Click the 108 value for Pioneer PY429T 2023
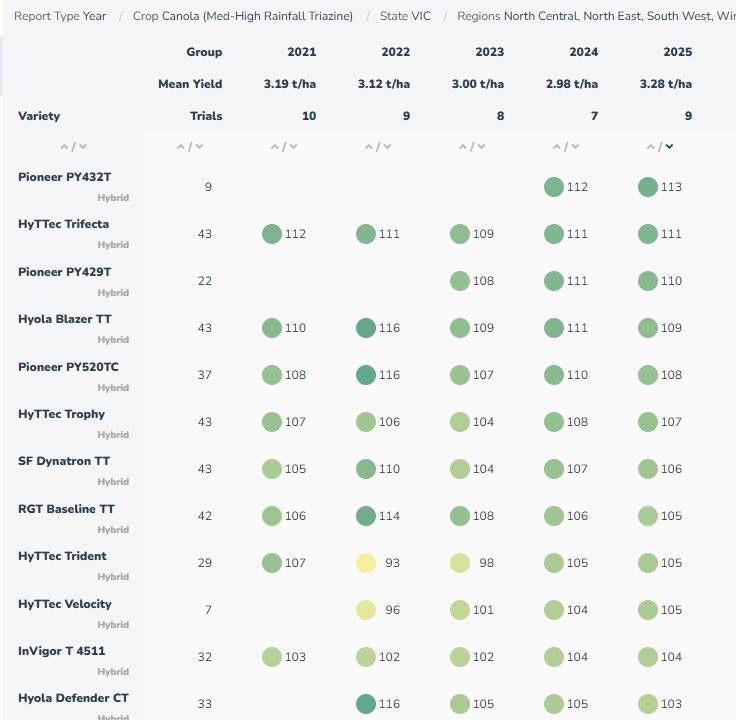736x720 pixels. tap(483, 281)
